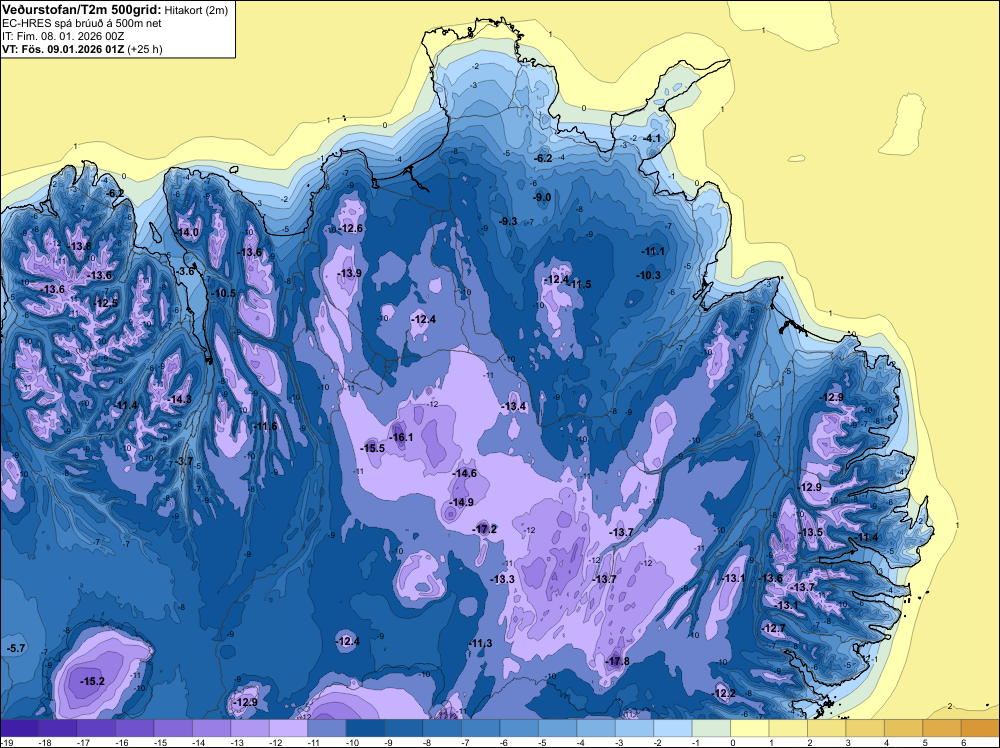Image resolution: width=1000 pixels, height=748 pixels.
Task: Select the -11.3 temperature value
Action: (x=481, y=643)
